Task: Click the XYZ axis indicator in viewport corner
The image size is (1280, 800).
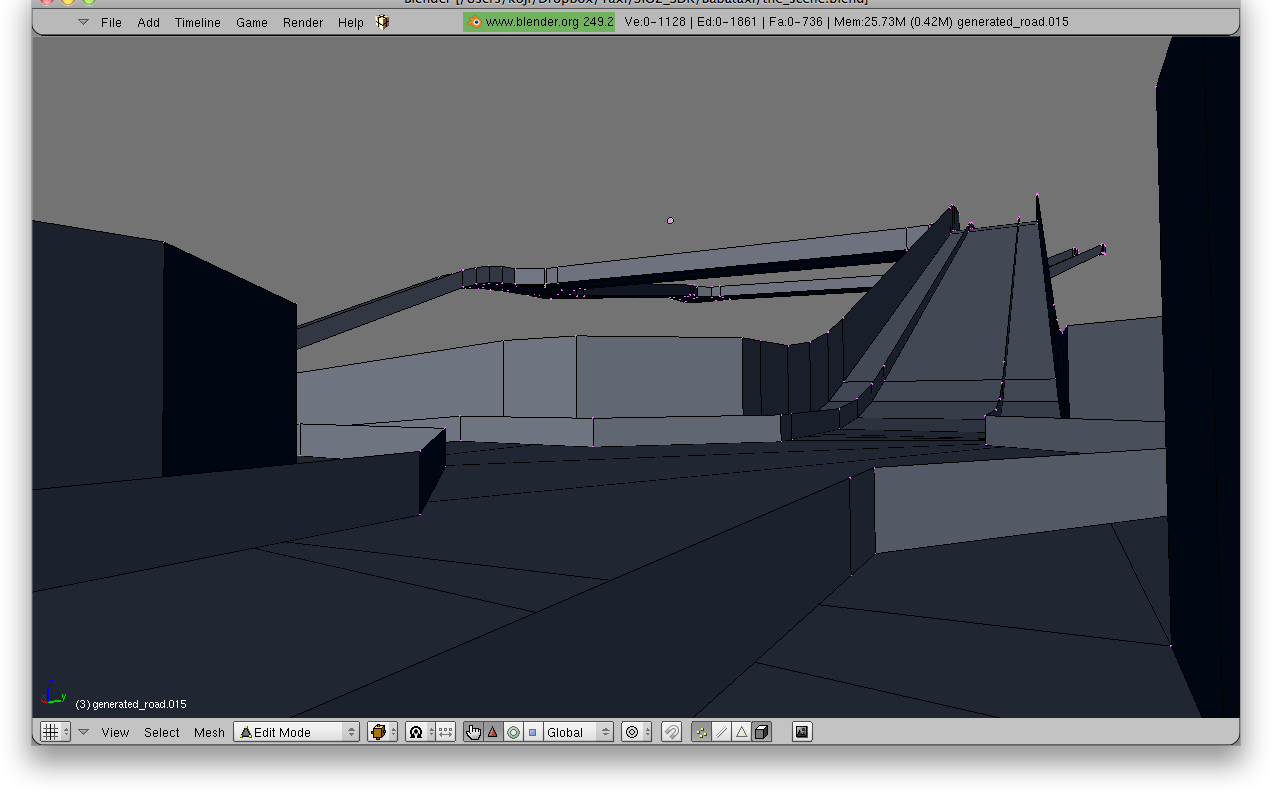Action: point(52,693)
